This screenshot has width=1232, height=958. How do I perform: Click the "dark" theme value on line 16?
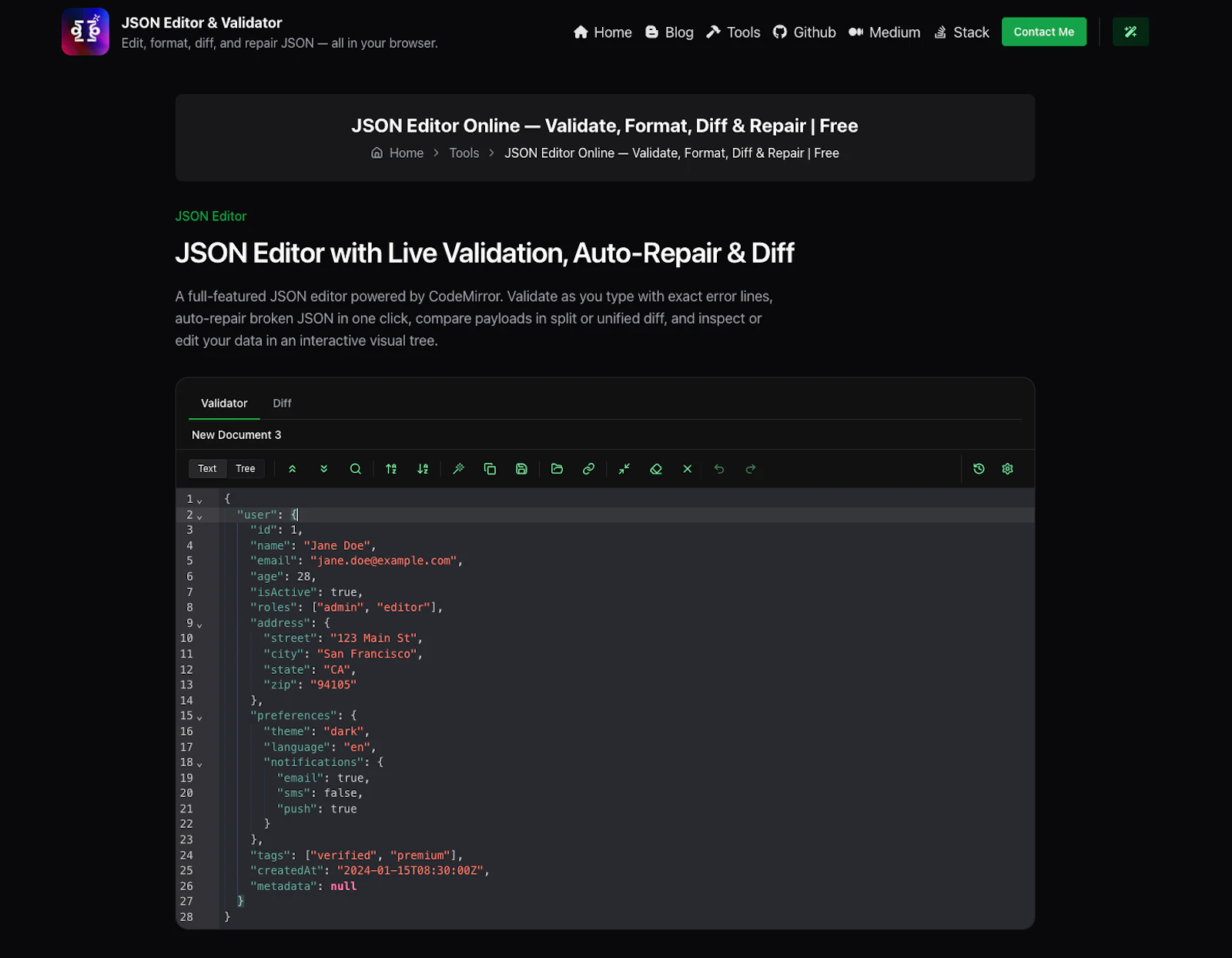click(x=343, y=732)
